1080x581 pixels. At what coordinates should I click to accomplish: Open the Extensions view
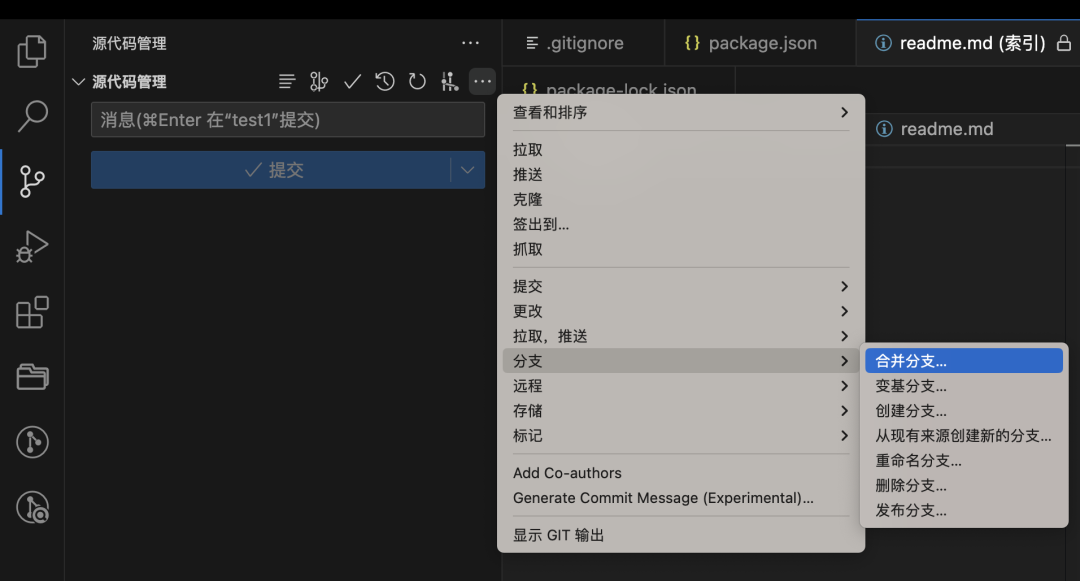[x=31, y=312]
